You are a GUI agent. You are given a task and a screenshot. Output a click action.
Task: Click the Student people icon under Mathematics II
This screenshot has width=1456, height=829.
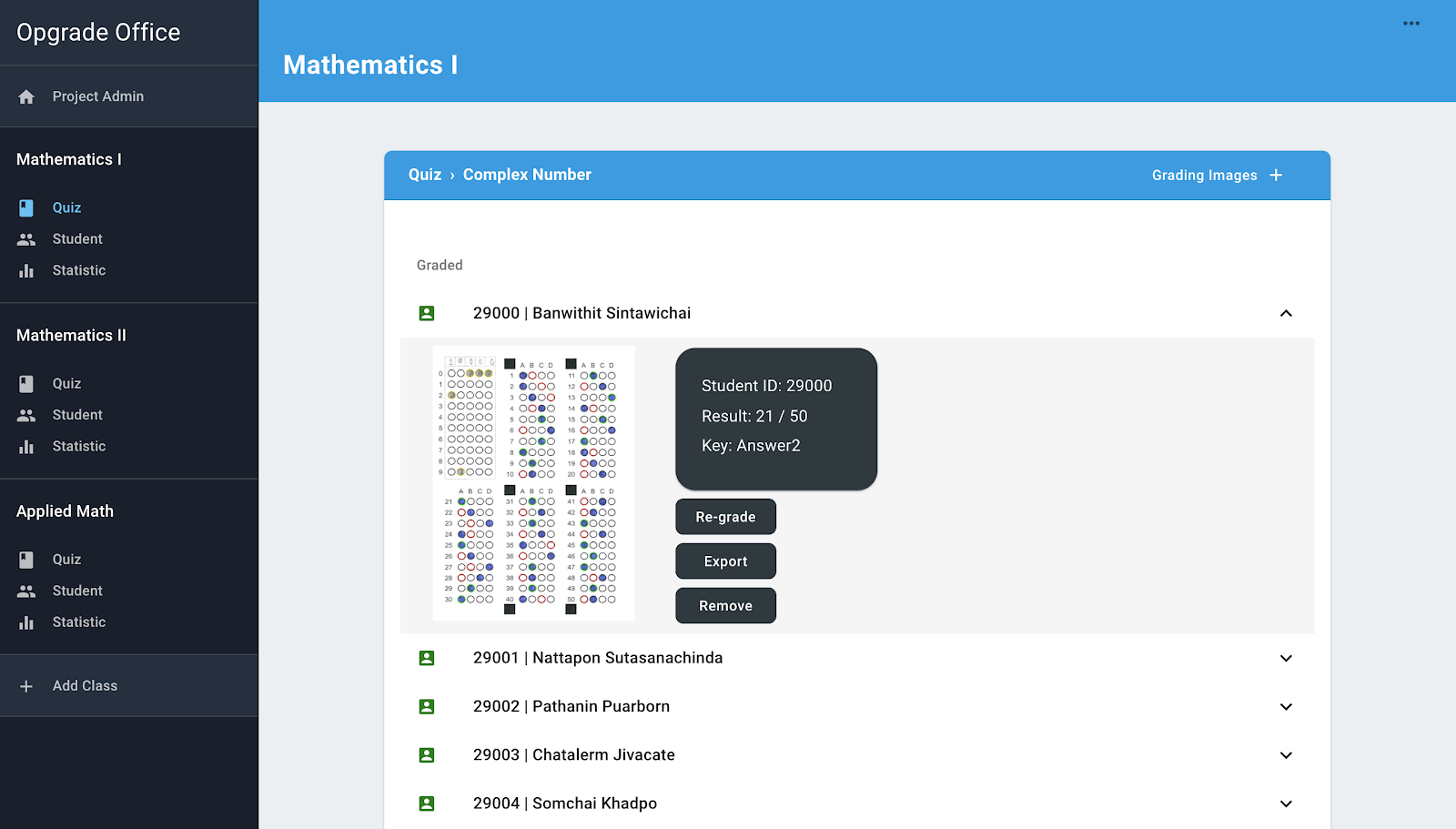coord(26,415)
